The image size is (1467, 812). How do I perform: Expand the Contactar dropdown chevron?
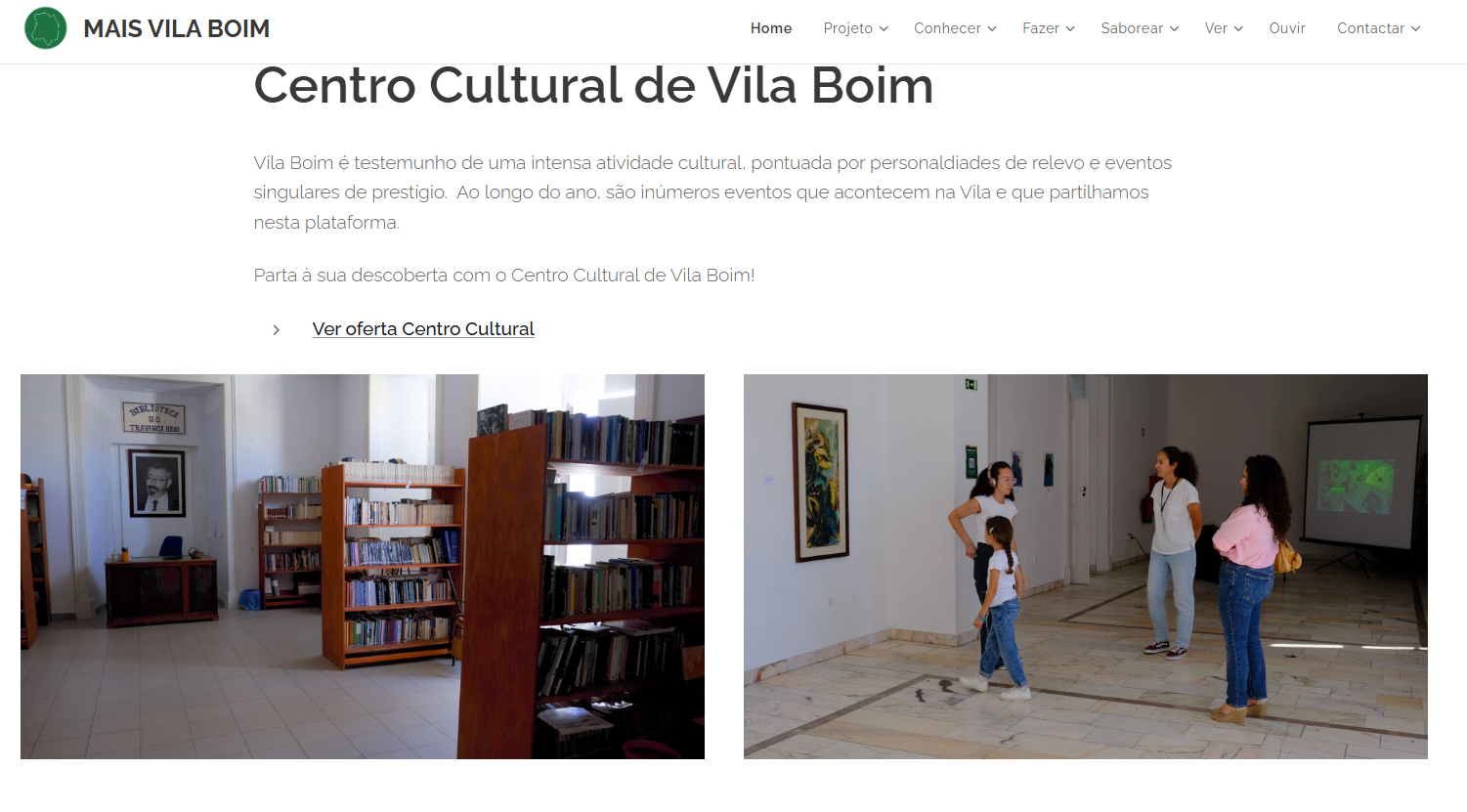tap(1415, 28)
